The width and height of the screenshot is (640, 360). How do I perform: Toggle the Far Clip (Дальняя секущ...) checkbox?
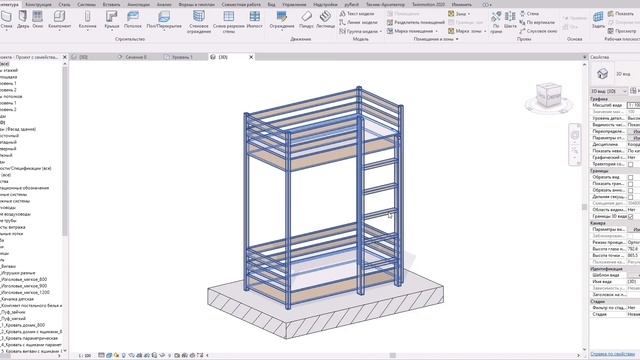tap(631, 197)
